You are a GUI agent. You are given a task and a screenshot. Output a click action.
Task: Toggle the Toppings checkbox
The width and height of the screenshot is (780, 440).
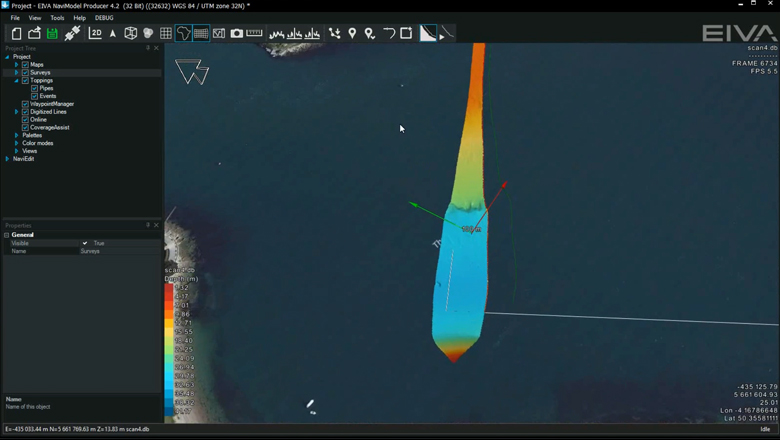click(25, 81)
